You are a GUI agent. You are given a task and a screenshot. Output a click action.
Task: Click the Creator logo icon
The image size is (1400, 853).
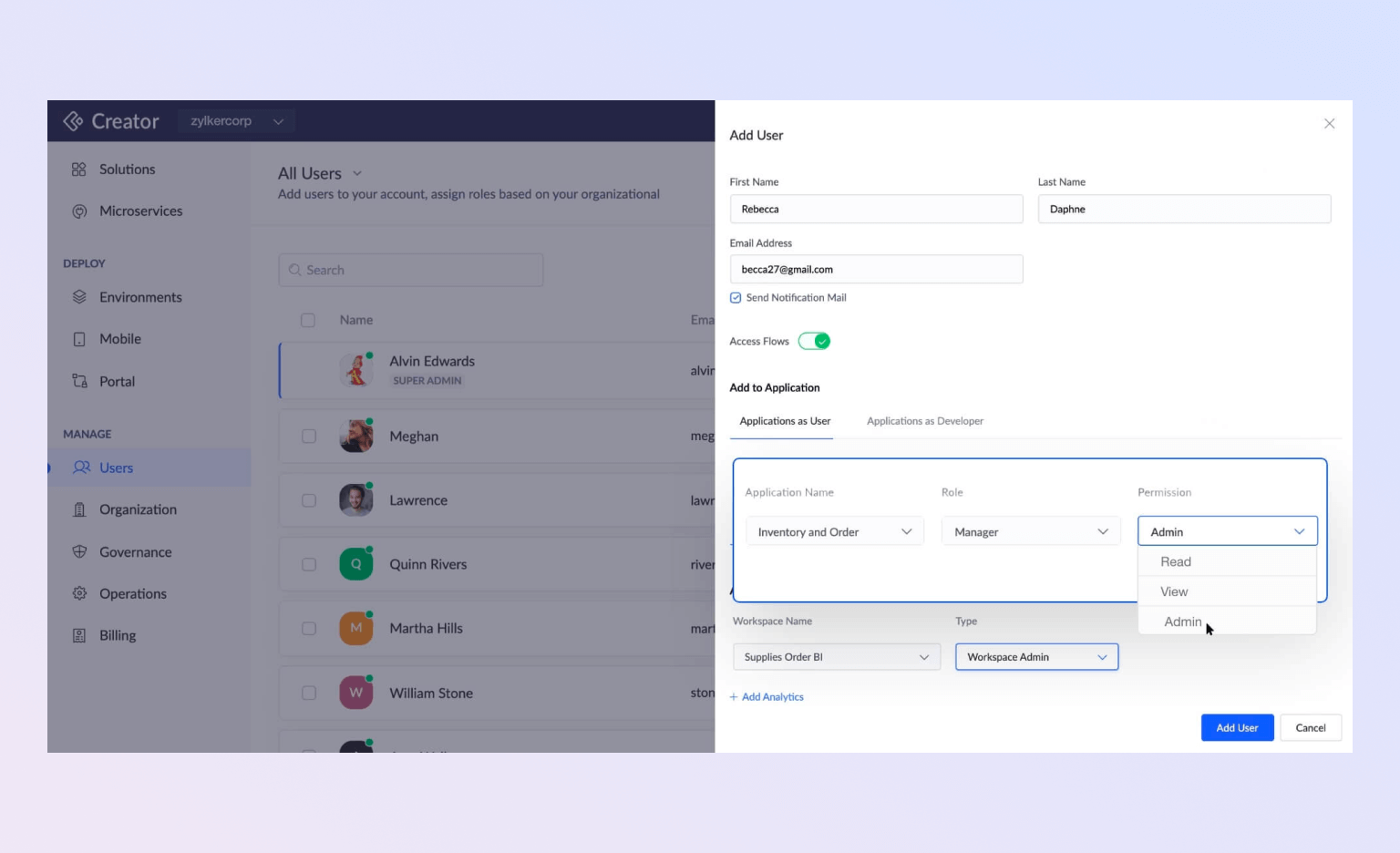pyautogui.click(x=73, y=121)
